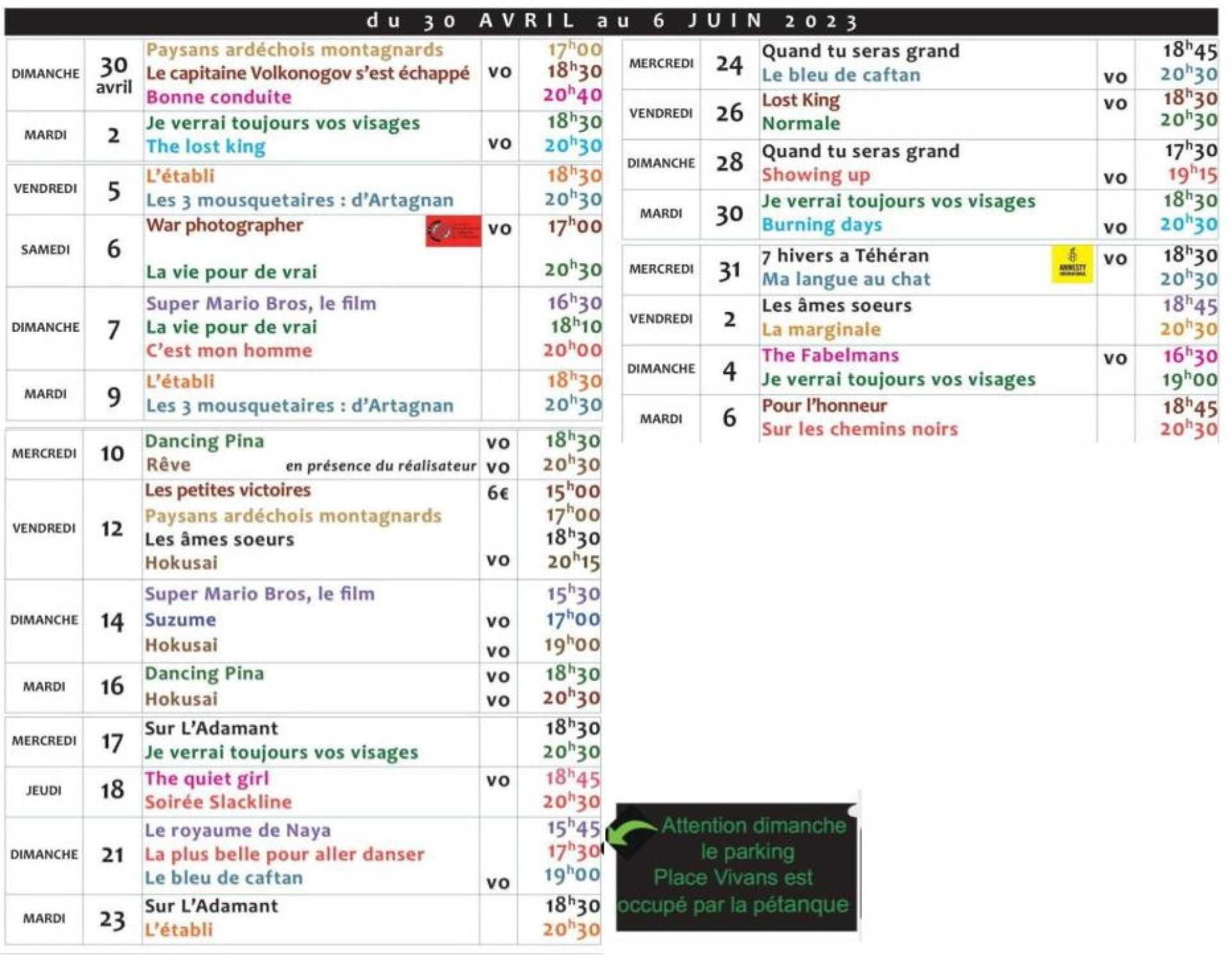Select the '20h00' showtime
Viewport: 1232px width, 969px height.
pos(572,350)
